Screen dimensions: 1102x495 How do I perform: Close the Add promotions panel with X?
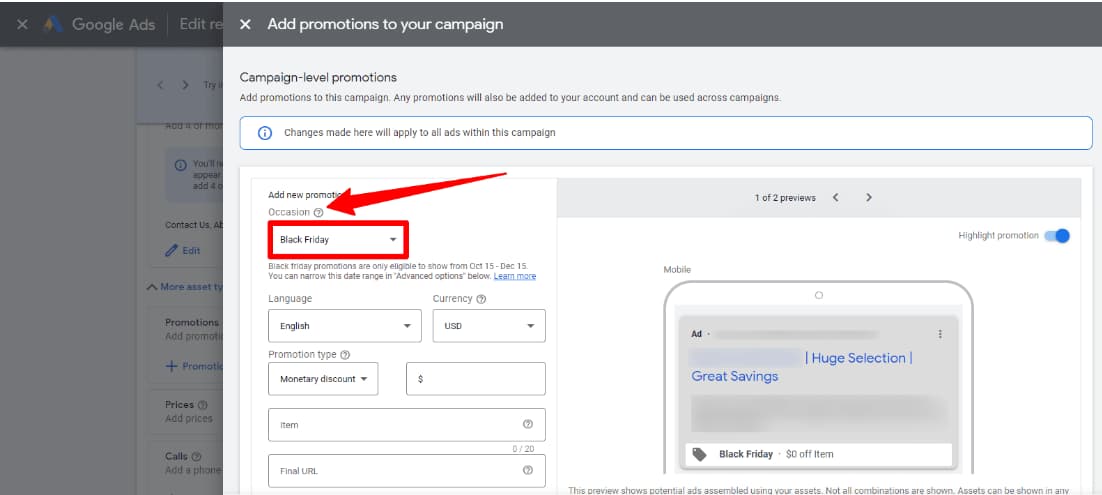click(x=246, y=24)
